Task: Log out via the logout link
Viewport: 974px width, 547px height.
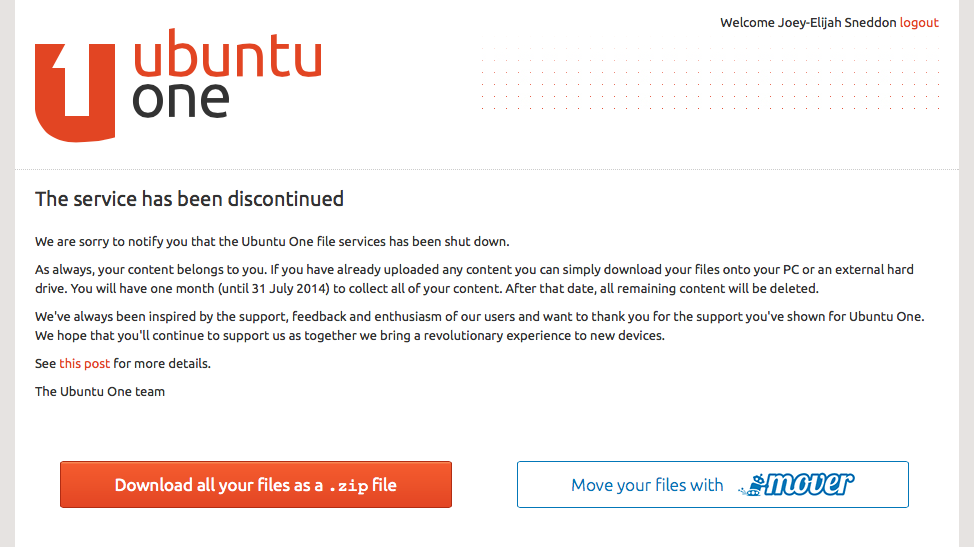Action: 919,23
